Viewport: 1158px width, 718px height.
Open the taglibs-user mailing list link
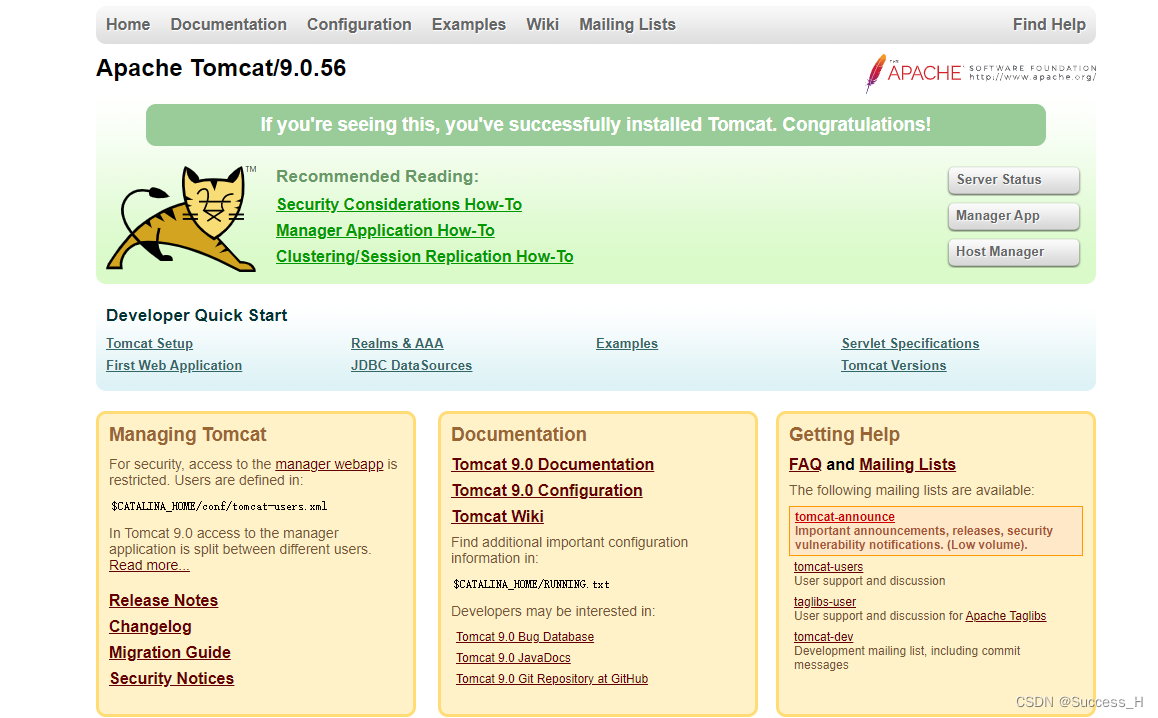point(825,602)
